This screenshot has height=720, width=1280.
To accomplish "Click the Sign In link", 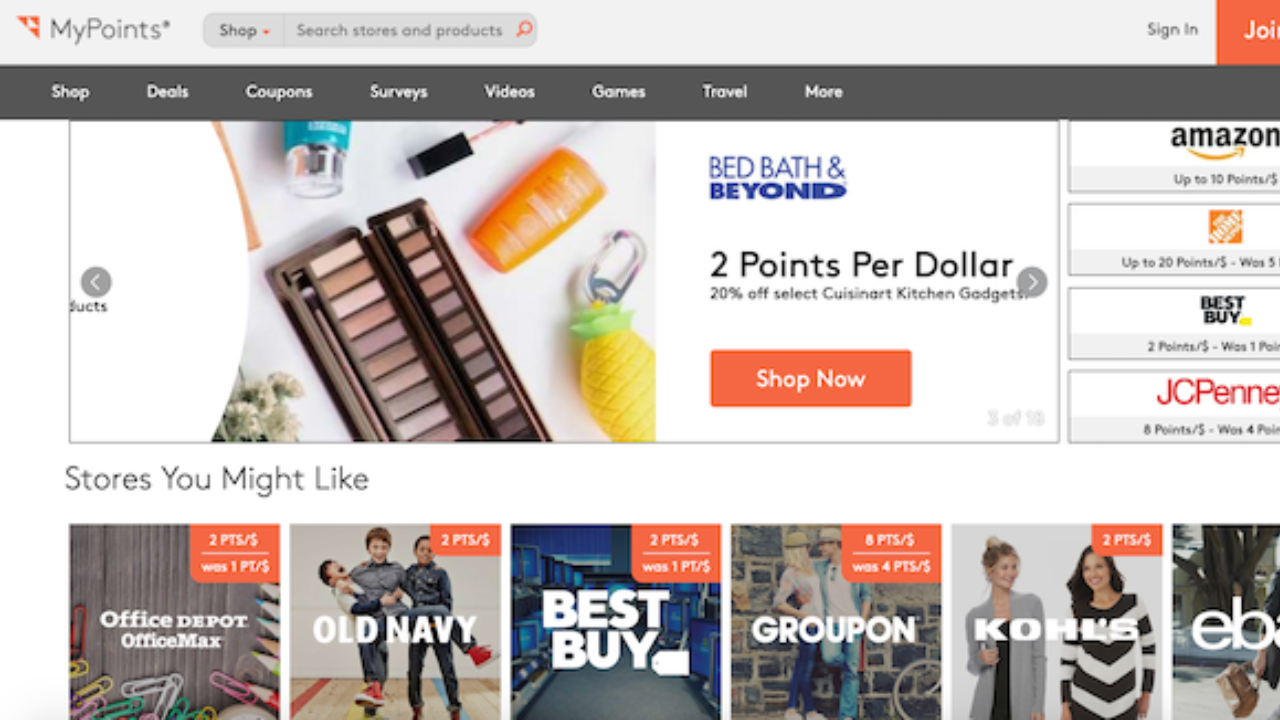I will tap(1172, 30).
